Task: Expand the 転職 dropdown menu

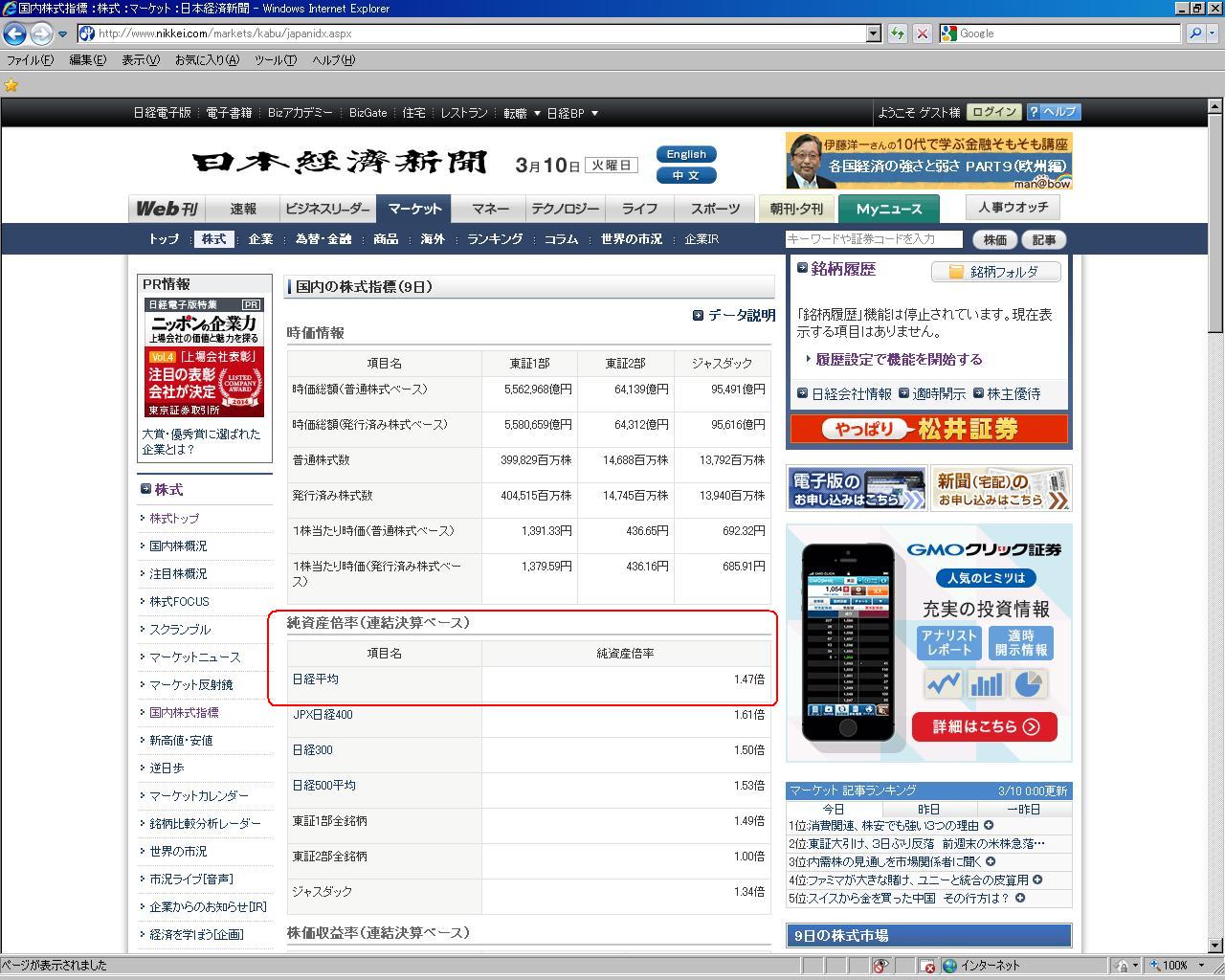Action: 537,113
